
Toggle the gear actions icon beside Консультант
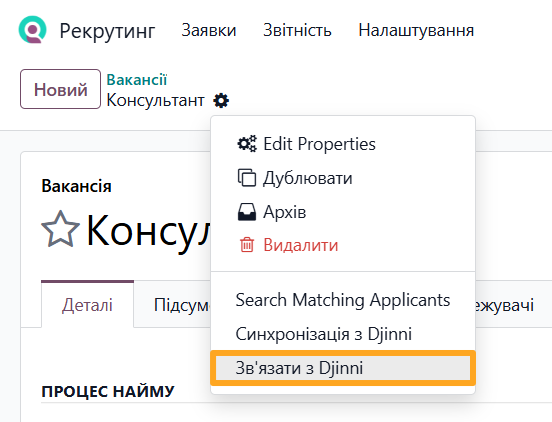tap(221, 101)
